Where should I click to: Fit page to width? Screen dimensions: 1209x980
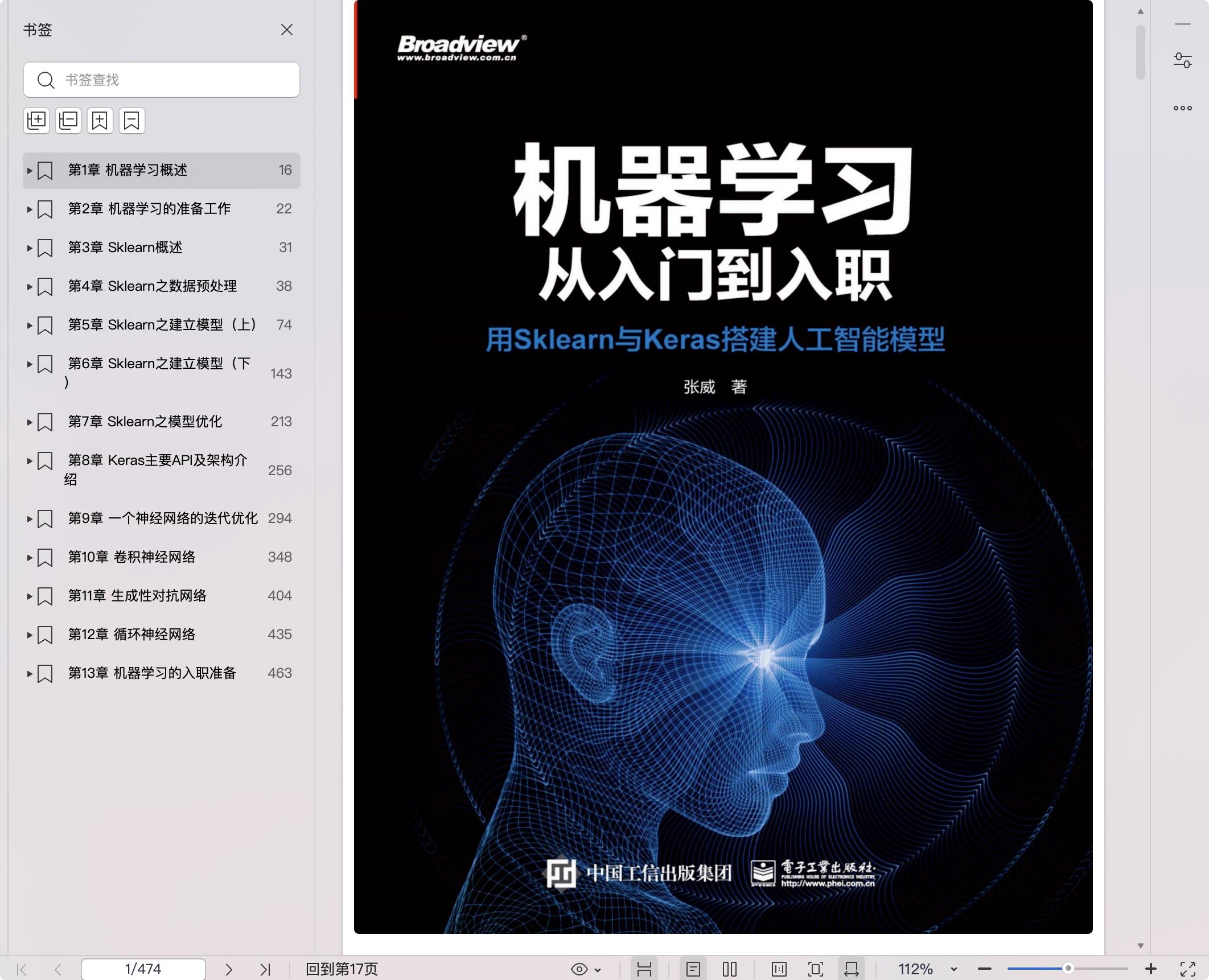(x=852, y=969)
